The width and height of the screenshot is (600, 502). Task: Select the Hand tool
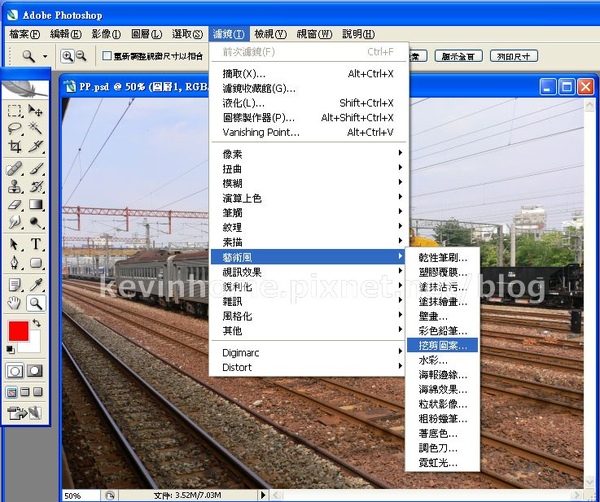[15, 303]
